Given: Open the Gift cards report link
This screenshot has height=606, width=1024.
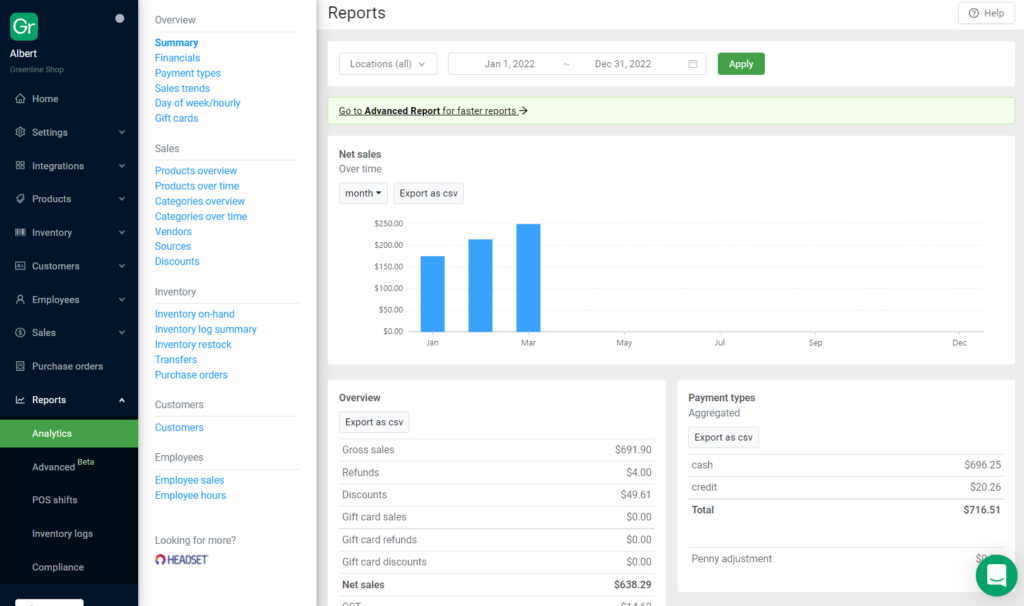Looking at the screenshot, I should (x=176, y=118).
